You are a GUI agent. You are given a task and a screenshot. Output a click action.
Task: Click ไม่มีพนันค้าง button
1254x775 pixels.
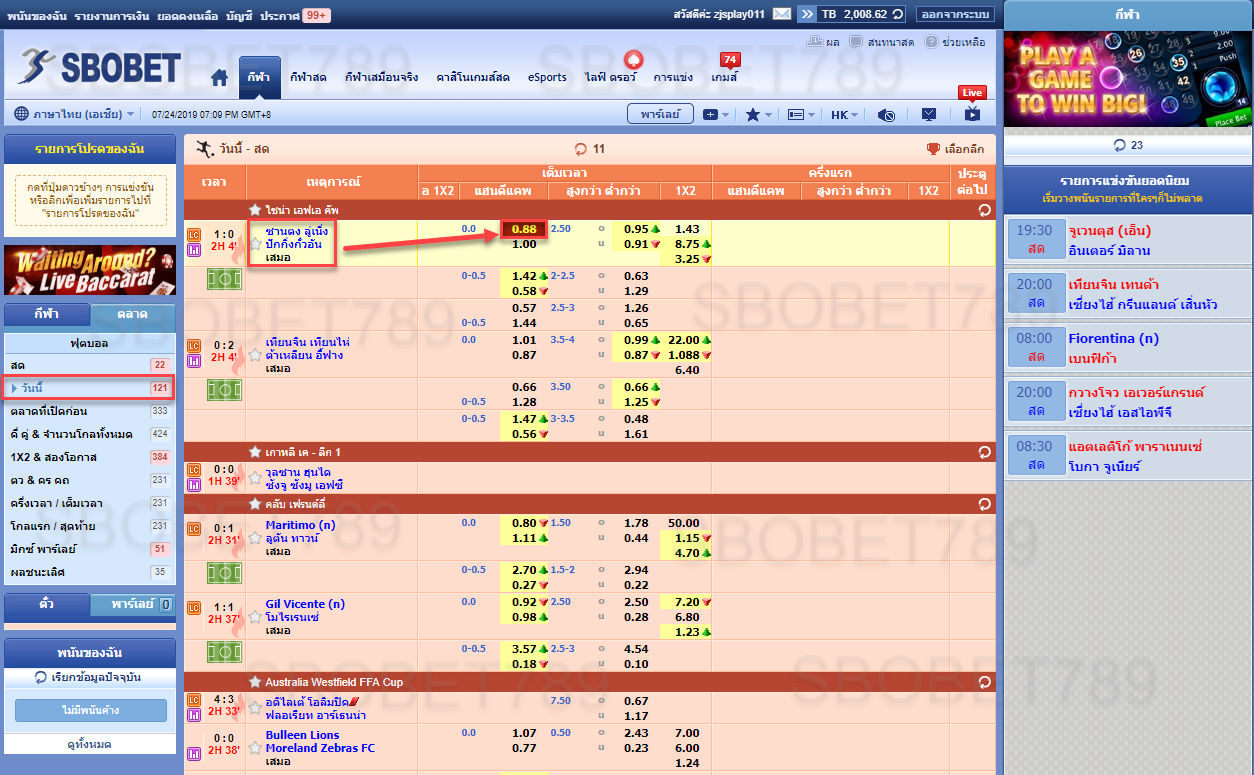[x=91, y=710]
